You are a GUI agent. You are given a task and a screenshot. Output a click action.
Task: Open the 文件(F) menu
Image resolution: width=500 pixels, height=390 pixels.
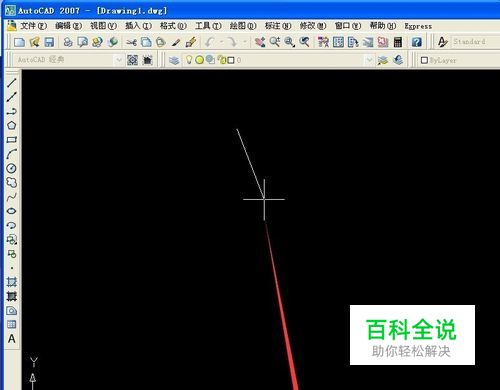pos(33,26)
